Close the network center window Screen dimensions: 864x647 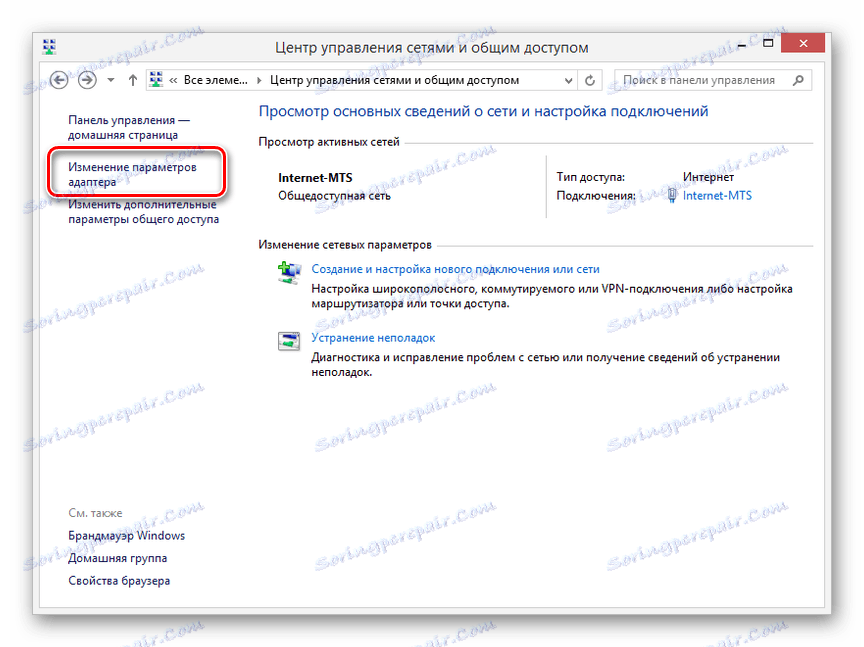click(803, 43)
